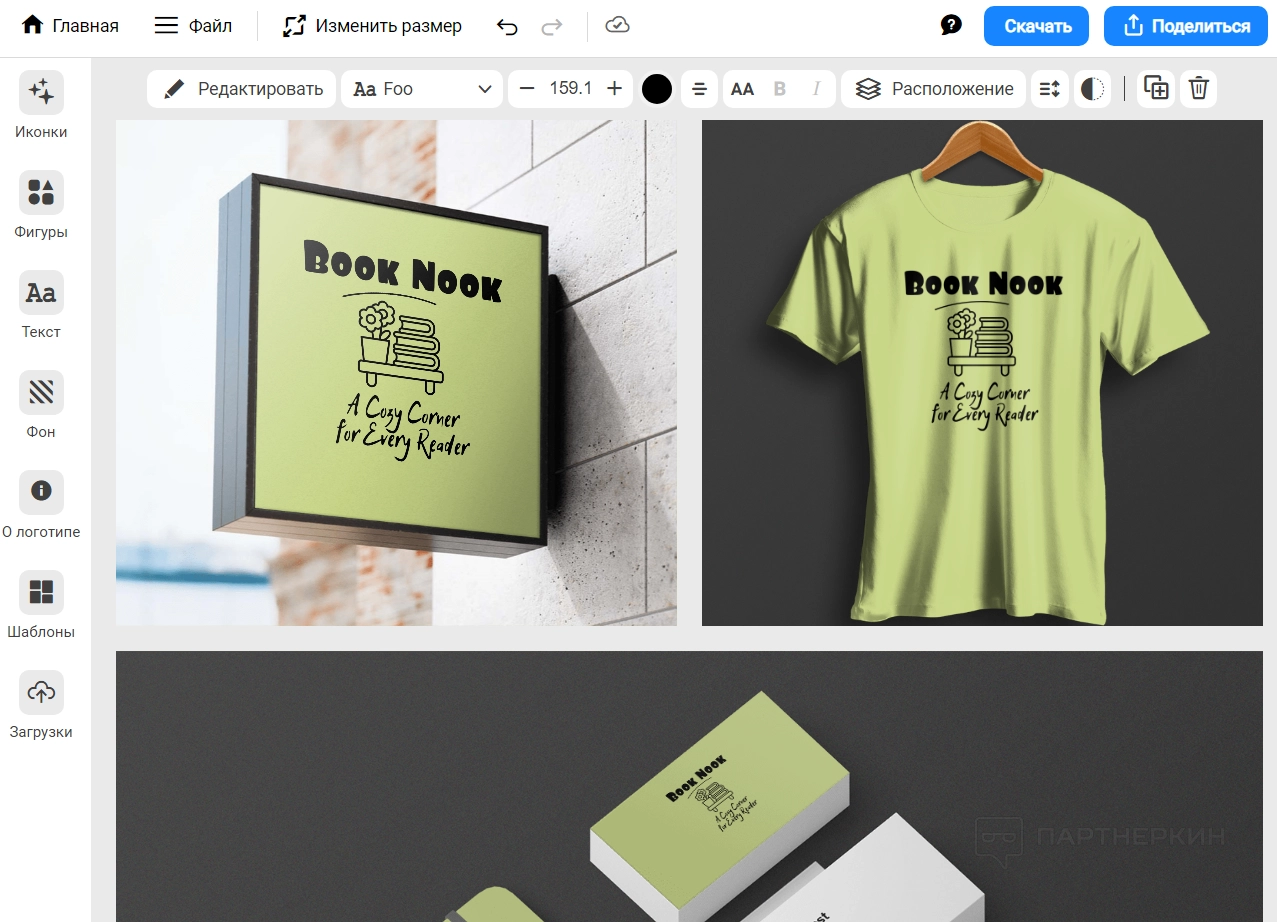Click the Скачать download button

(x=1037, y=26)
